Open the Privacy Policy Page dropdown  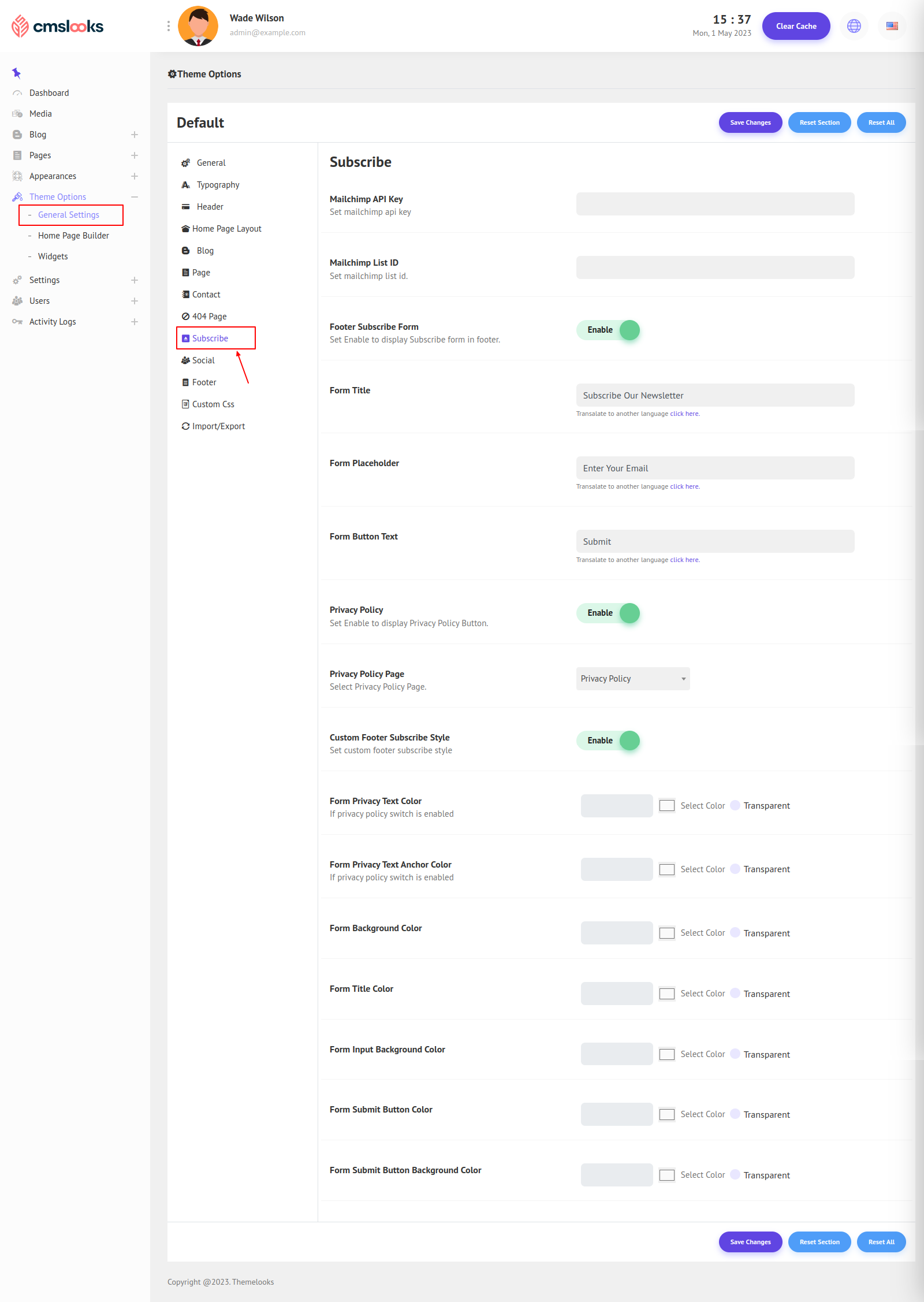[632, 679]
